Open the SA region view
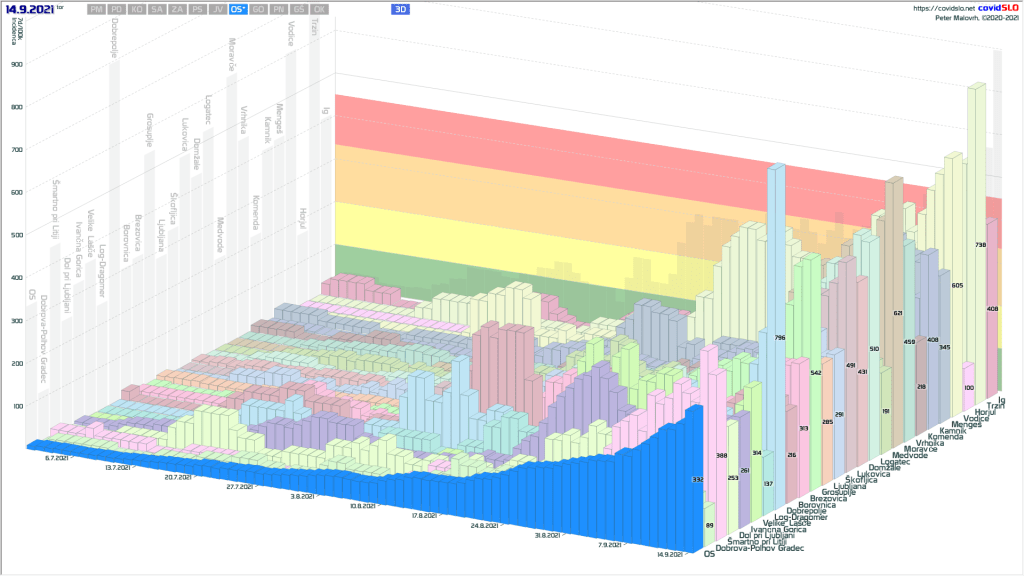The height and width of the screenshot is (576, 1024). tap(157, 8)
